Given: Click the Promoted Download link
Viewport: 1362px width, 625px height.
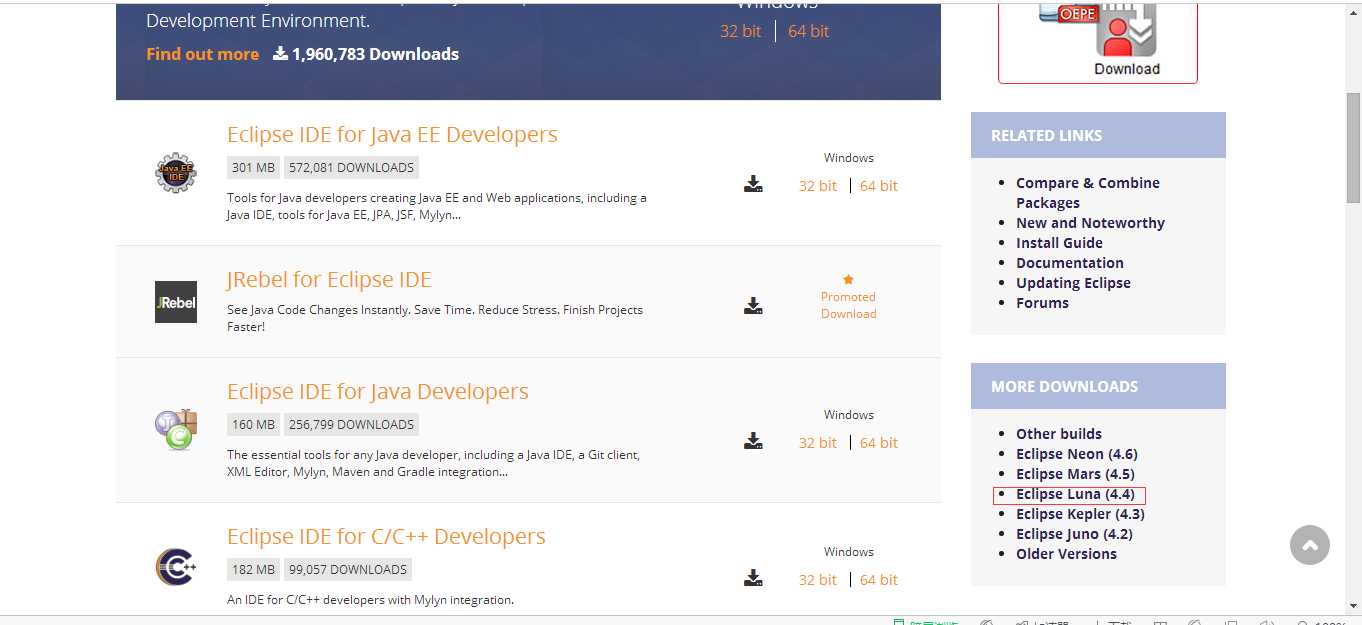Looking at the screenshot, I should [x=848, y=305].
